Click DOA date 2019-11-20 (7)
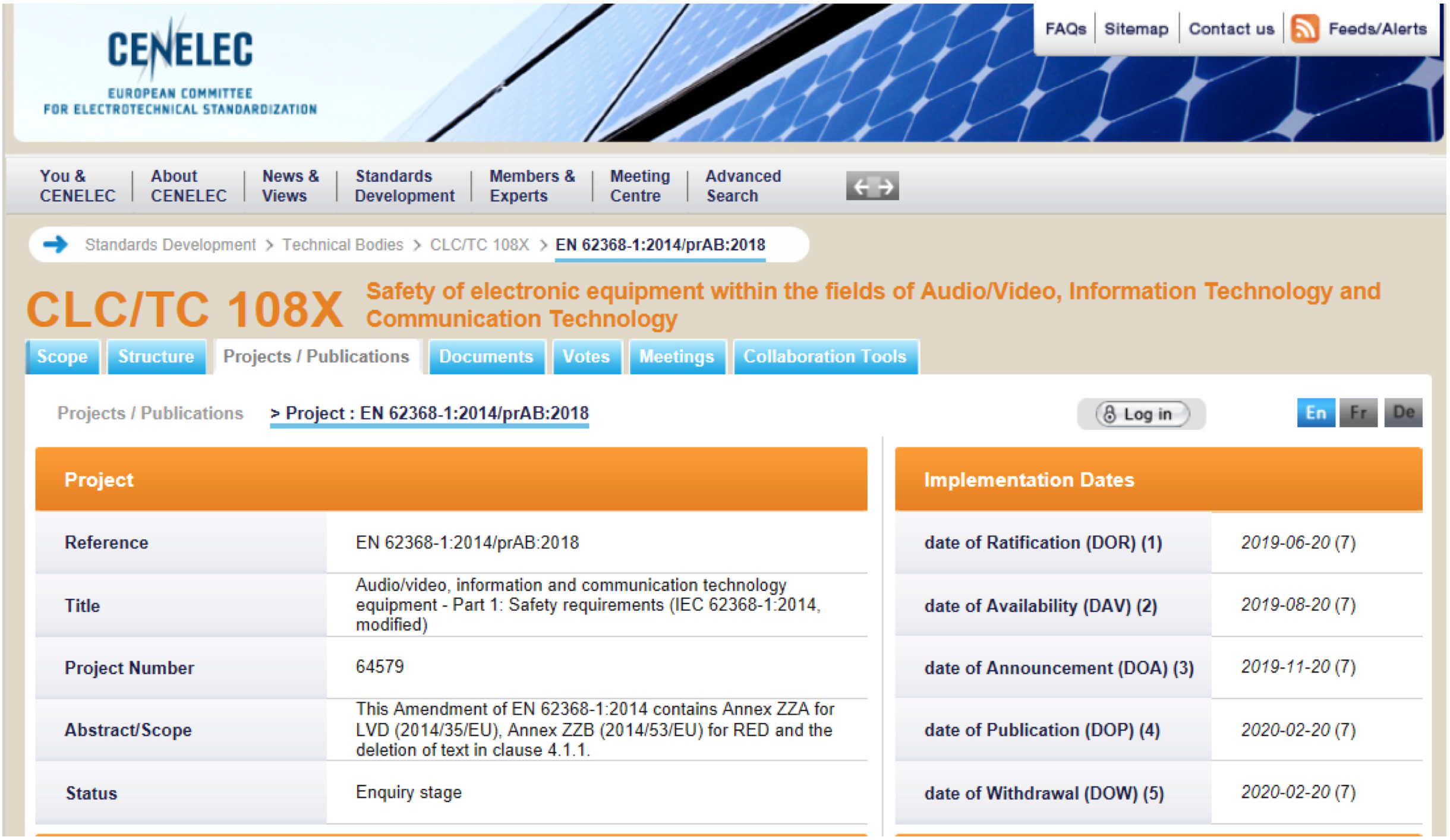The height and width of the screenshot is (840, 1450). click(1298, 667)
